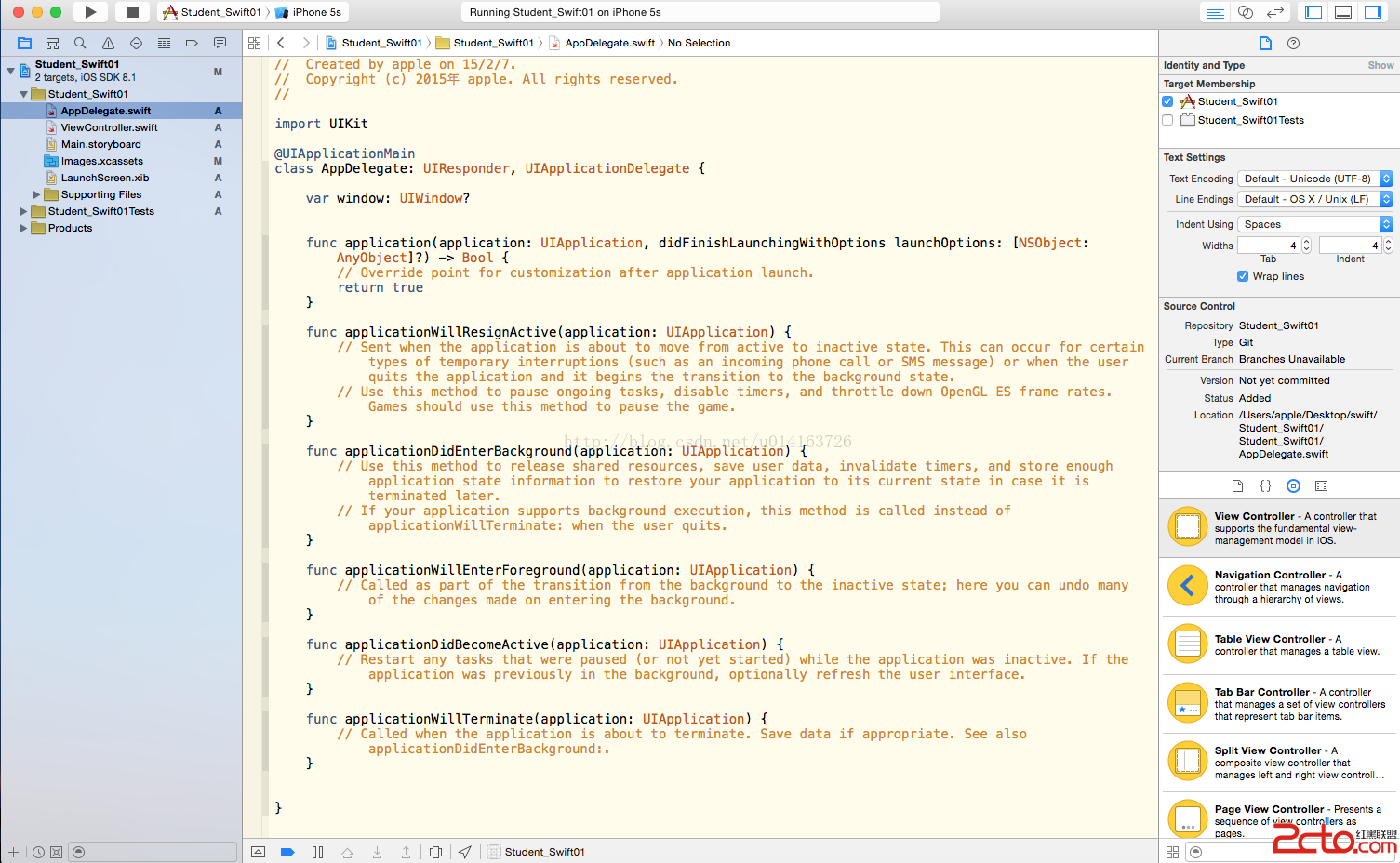Click the Run (play) button
1400x863 pixels.
pos(90,12)
